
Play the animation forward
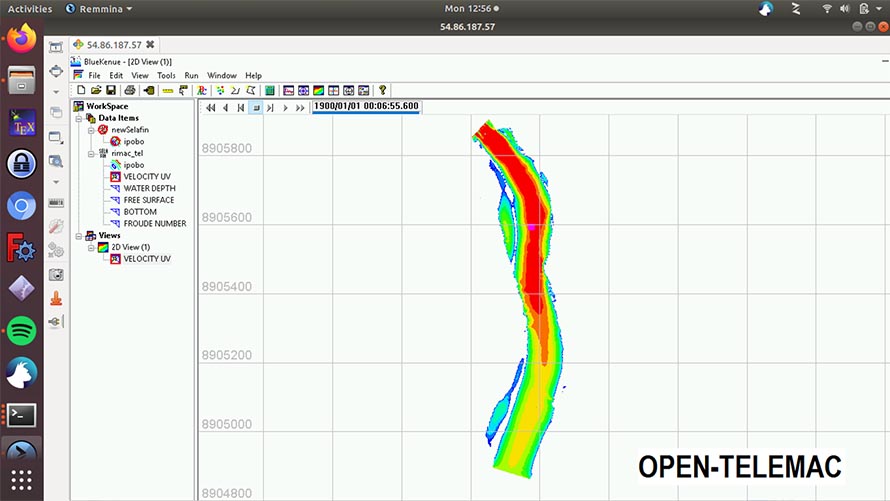[x=286, y=107]
